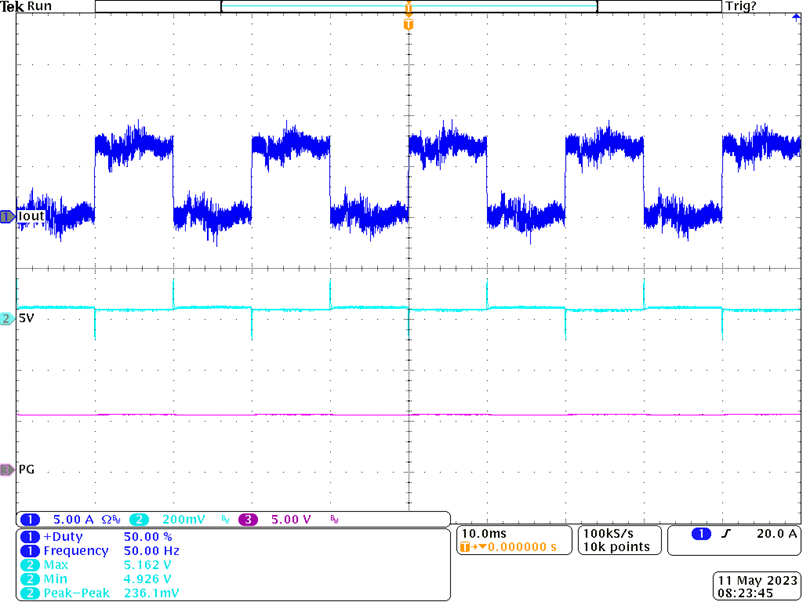This screenshot has height=602, width=803.
Task: Click the +Duty channel 1 badge
Action: pyautogui.click(x=30, y=536)
